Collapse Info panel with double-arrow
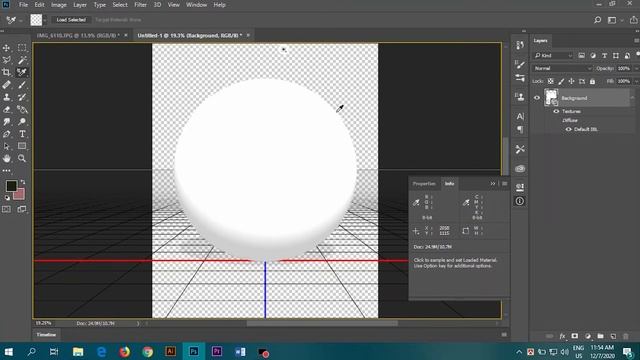Viewport: 640px width, 360px height. click(493, 184)
